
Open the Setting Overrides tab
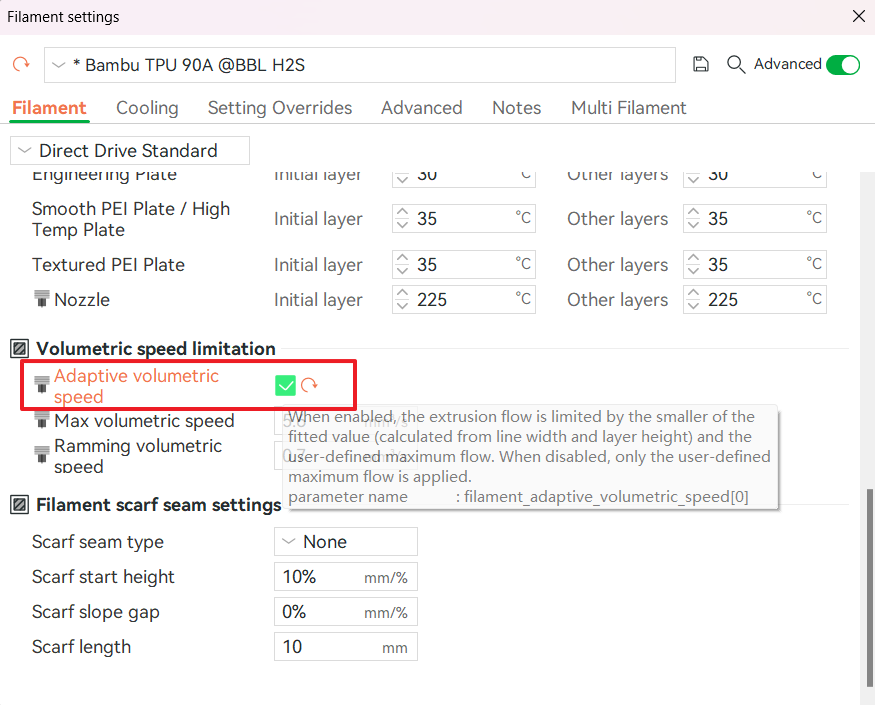click(280, 108)
